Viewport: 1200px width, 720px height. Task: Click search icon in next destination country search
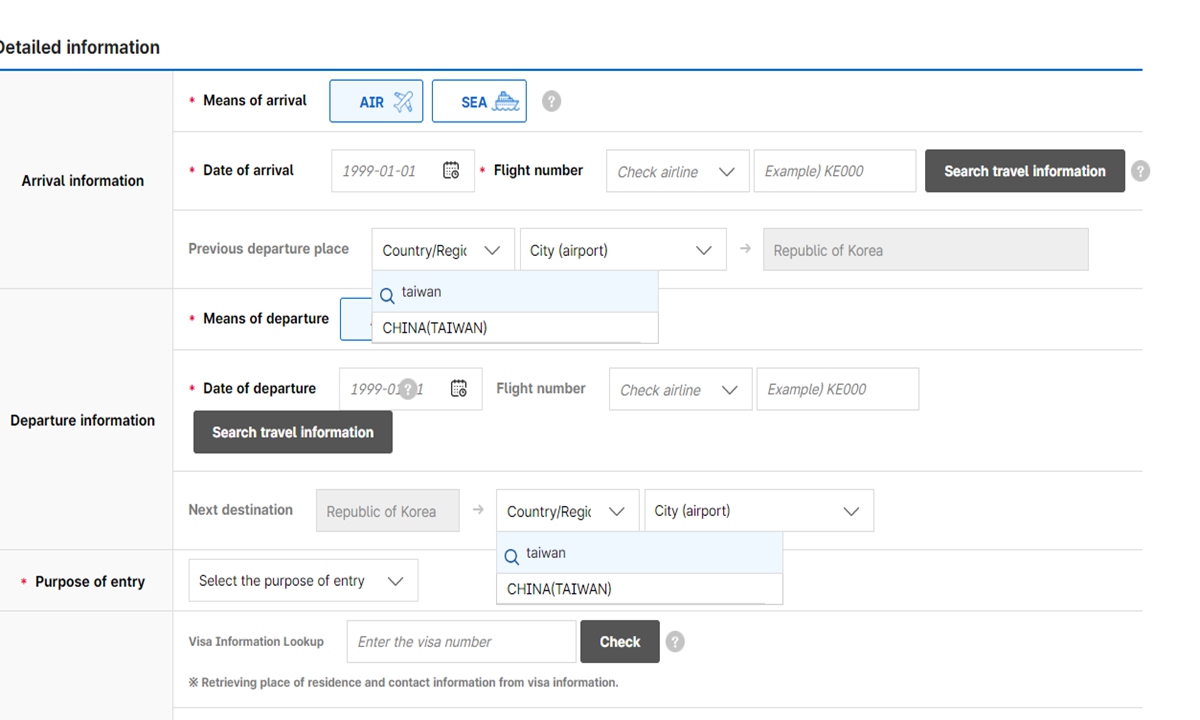point(511,556)
